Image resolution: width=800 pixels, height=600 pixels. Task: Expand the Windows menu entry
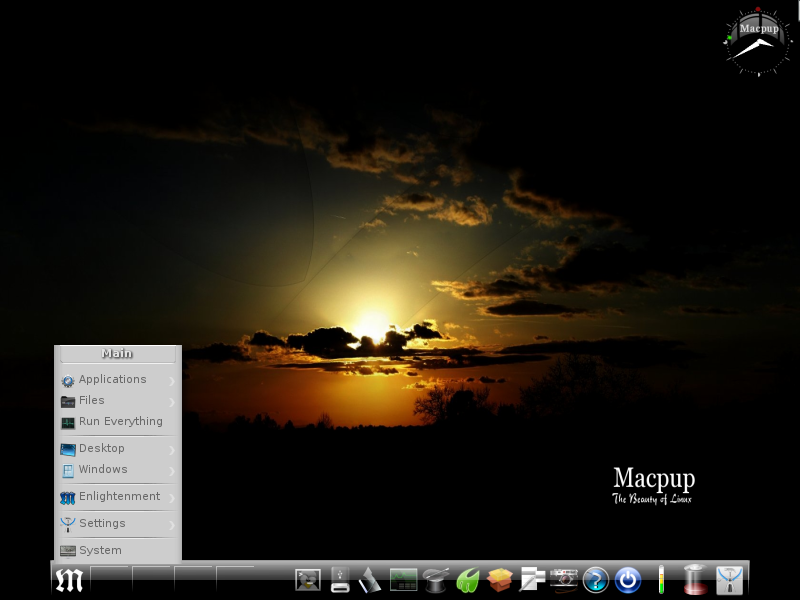[x=118, y=469]
